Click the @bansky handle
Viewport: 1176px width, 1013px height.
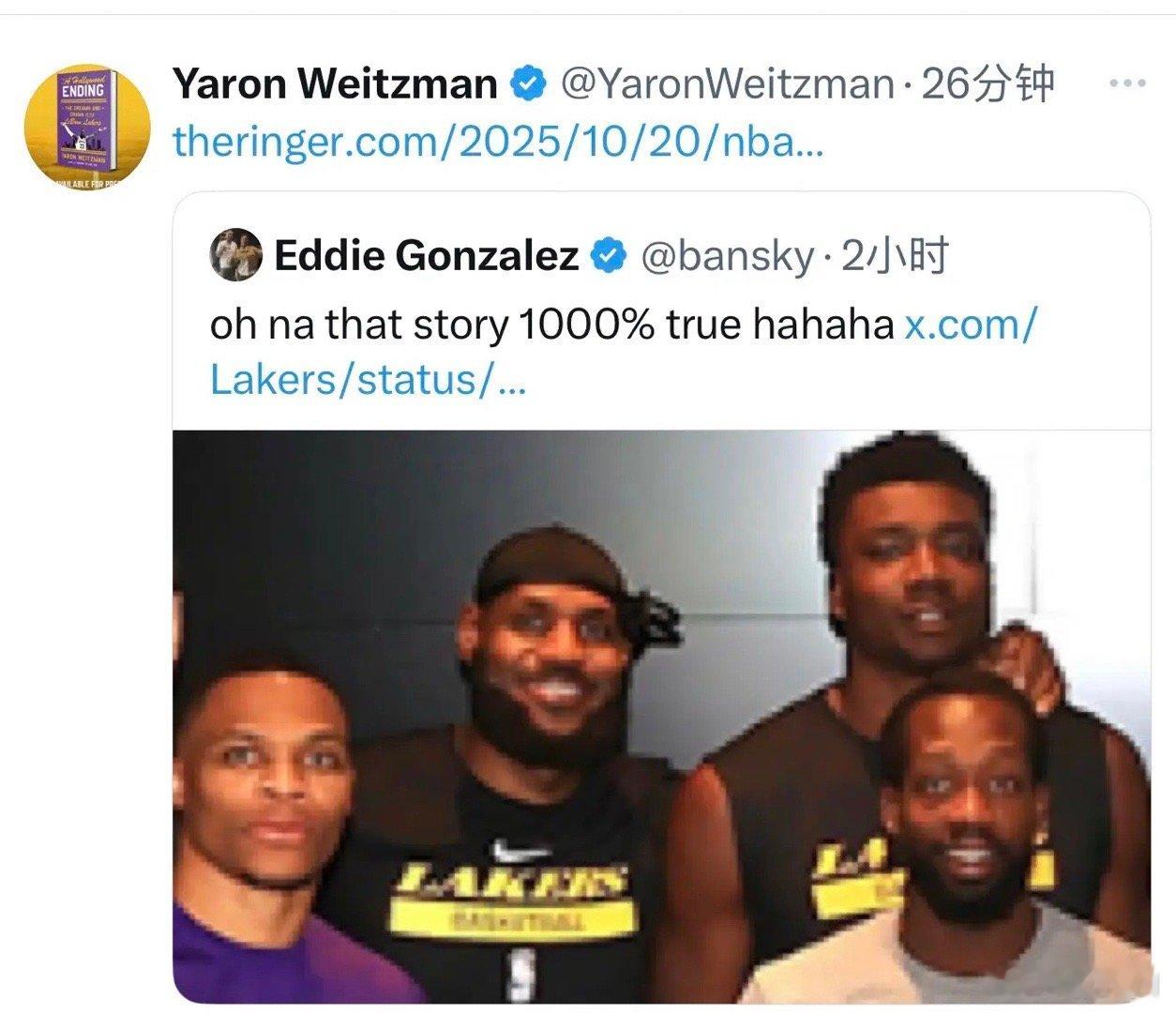pos(725,255)
